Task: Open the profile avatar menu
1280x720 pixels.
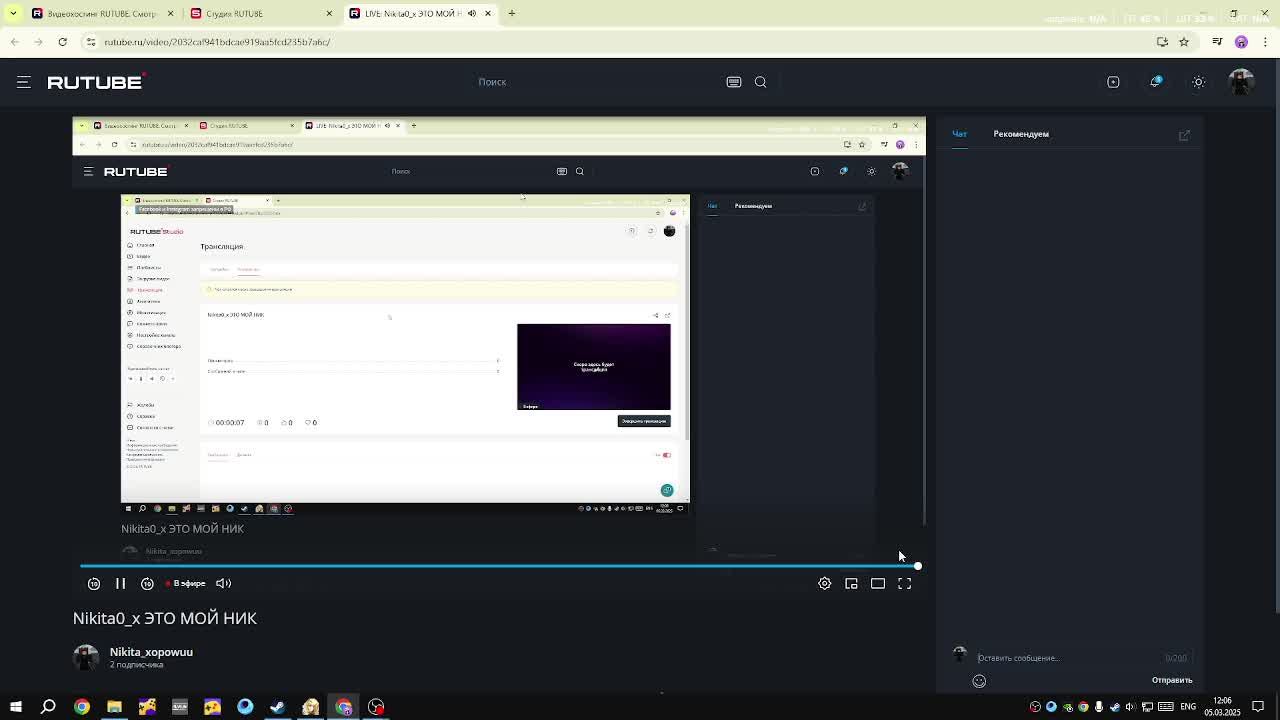Action: [1241, 82]
